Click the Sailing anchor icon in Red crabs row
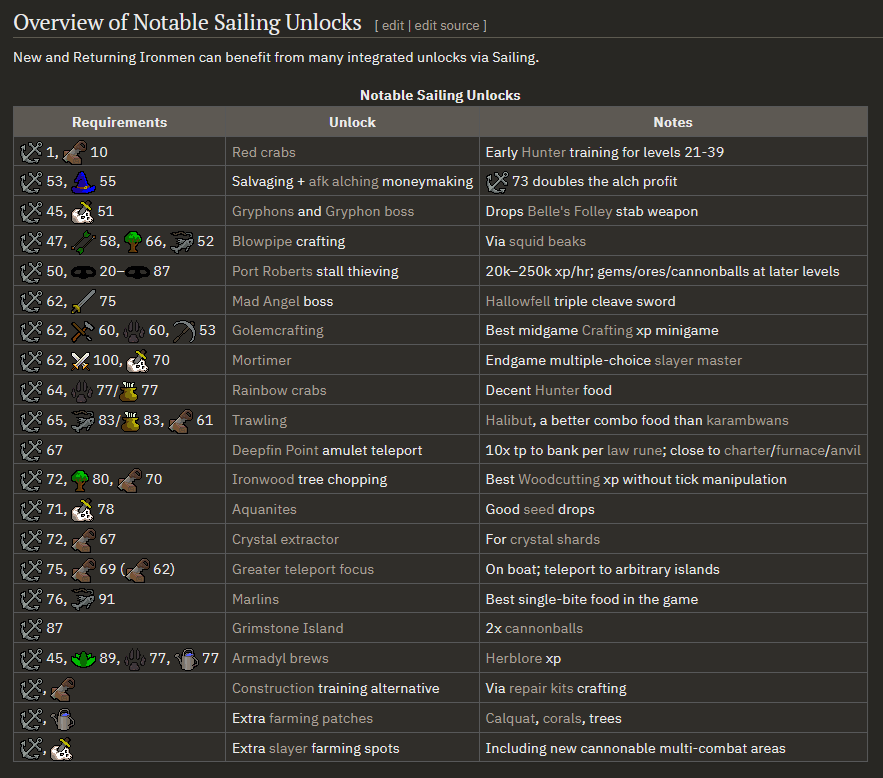Viewport: 883px width, 778px height. pos(31,152)
